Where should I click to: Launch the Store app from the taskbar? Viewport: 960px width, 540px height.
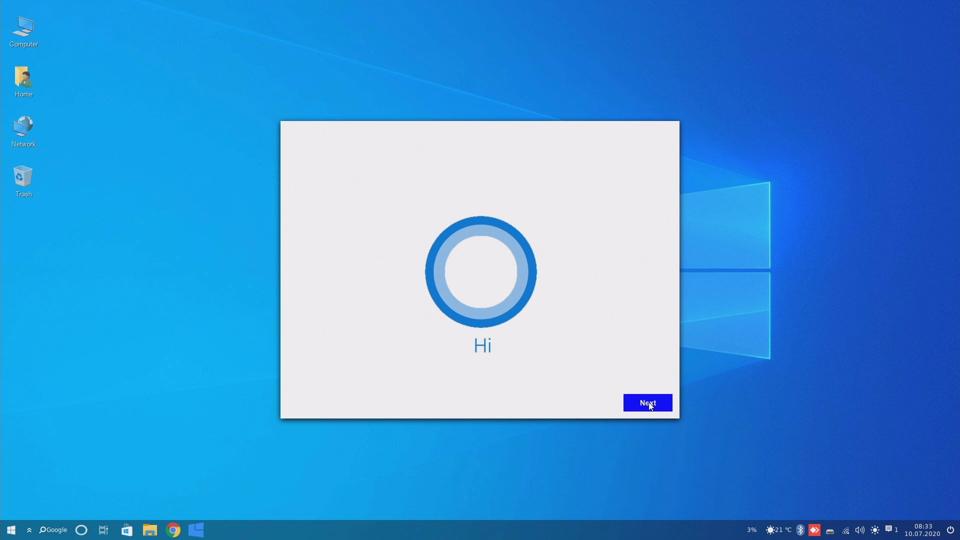coord(127,530)
